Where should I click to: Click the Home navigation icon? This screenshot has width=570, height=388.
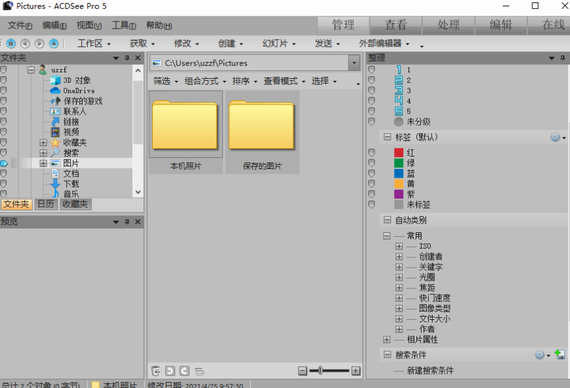11,44
